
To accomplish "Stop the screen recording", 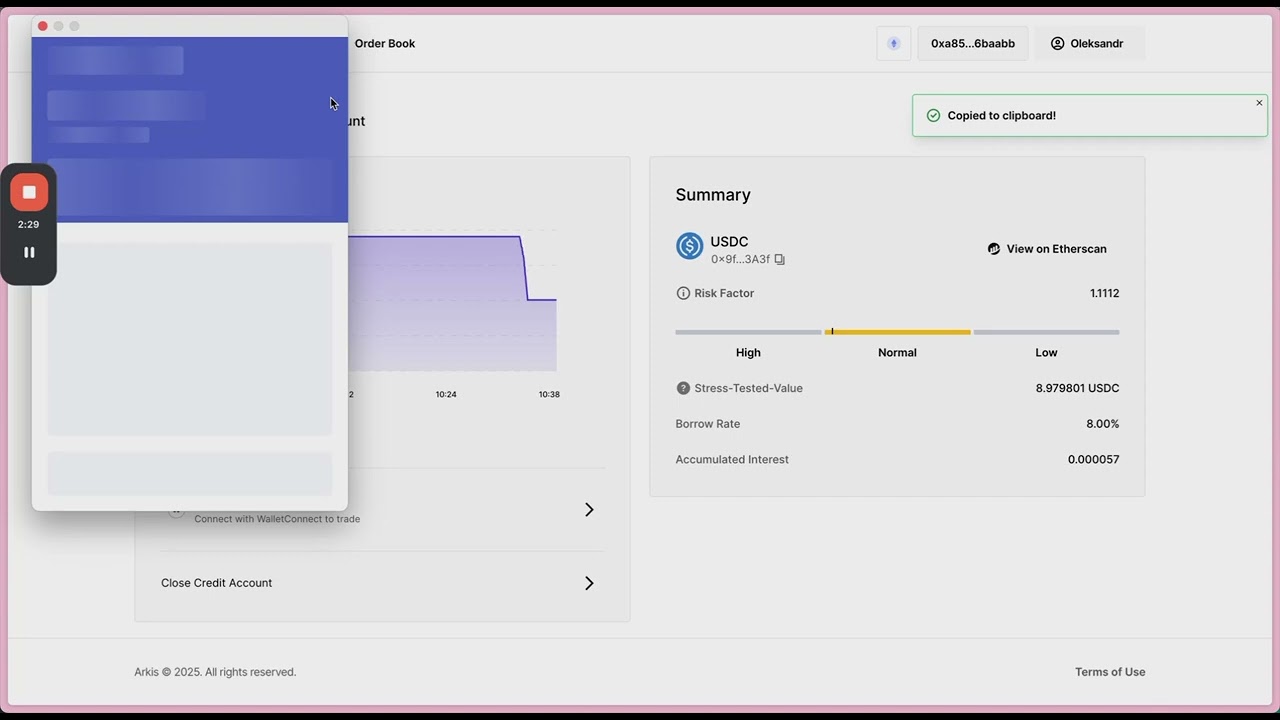I will point(29,192).
